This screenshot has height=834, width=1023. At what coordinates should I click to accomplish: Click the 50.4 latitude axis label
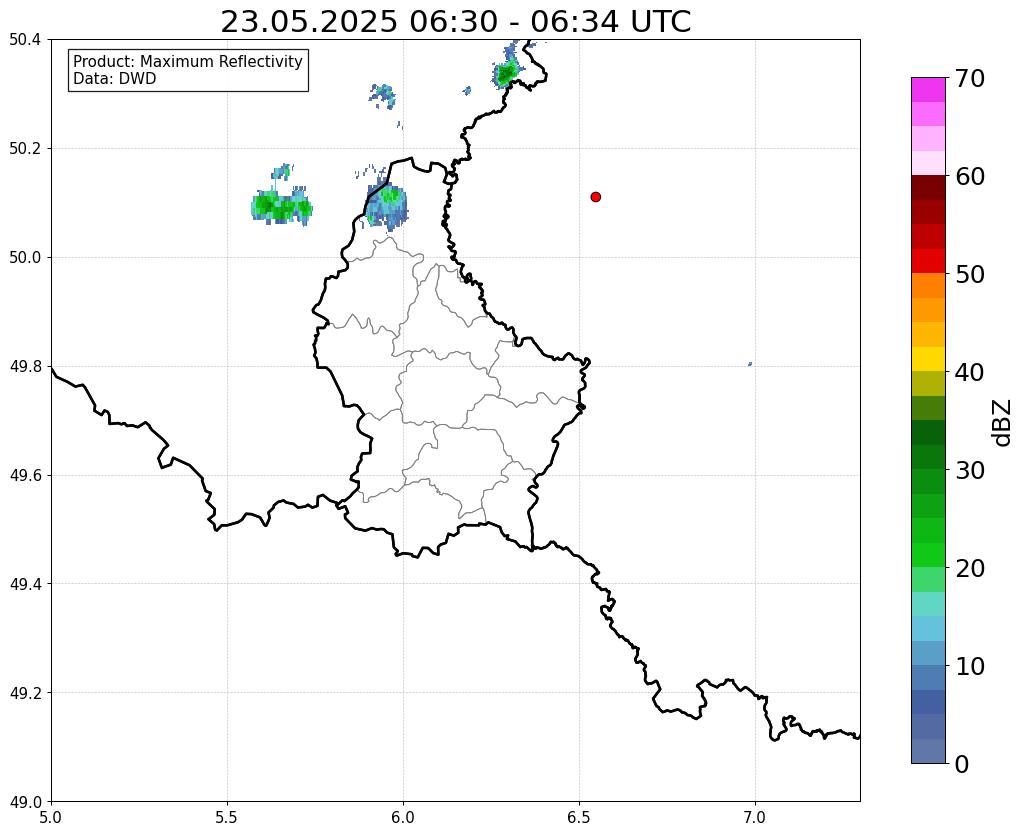25,40
